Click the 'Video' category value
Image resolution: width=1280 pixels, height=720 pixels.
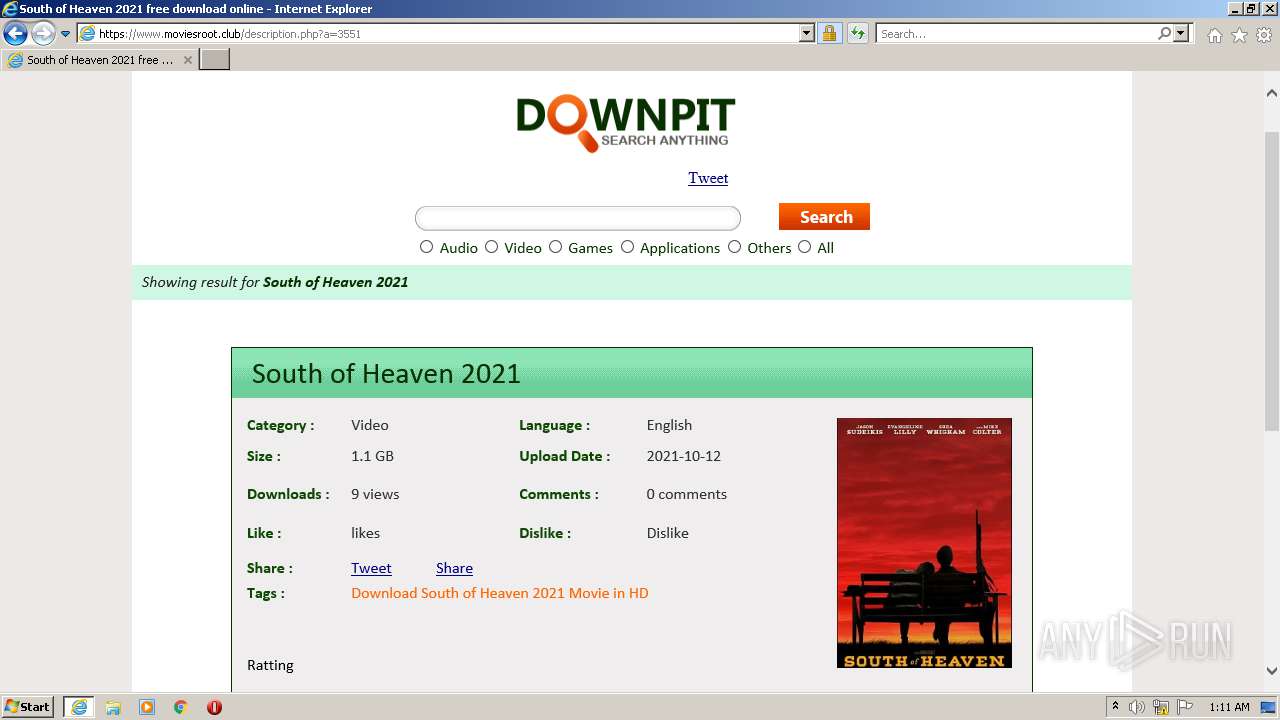(x=370, y=425)
